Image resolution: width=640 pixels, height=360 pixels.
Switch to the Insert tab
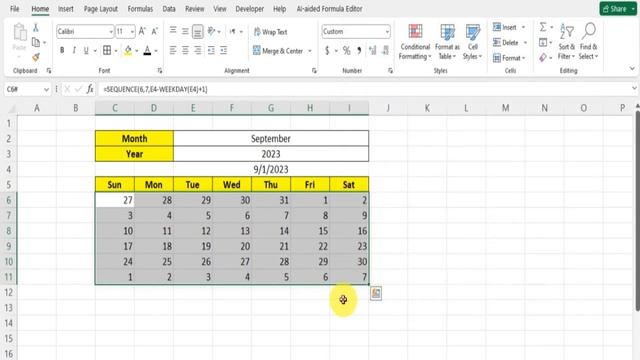coord(65,9)
